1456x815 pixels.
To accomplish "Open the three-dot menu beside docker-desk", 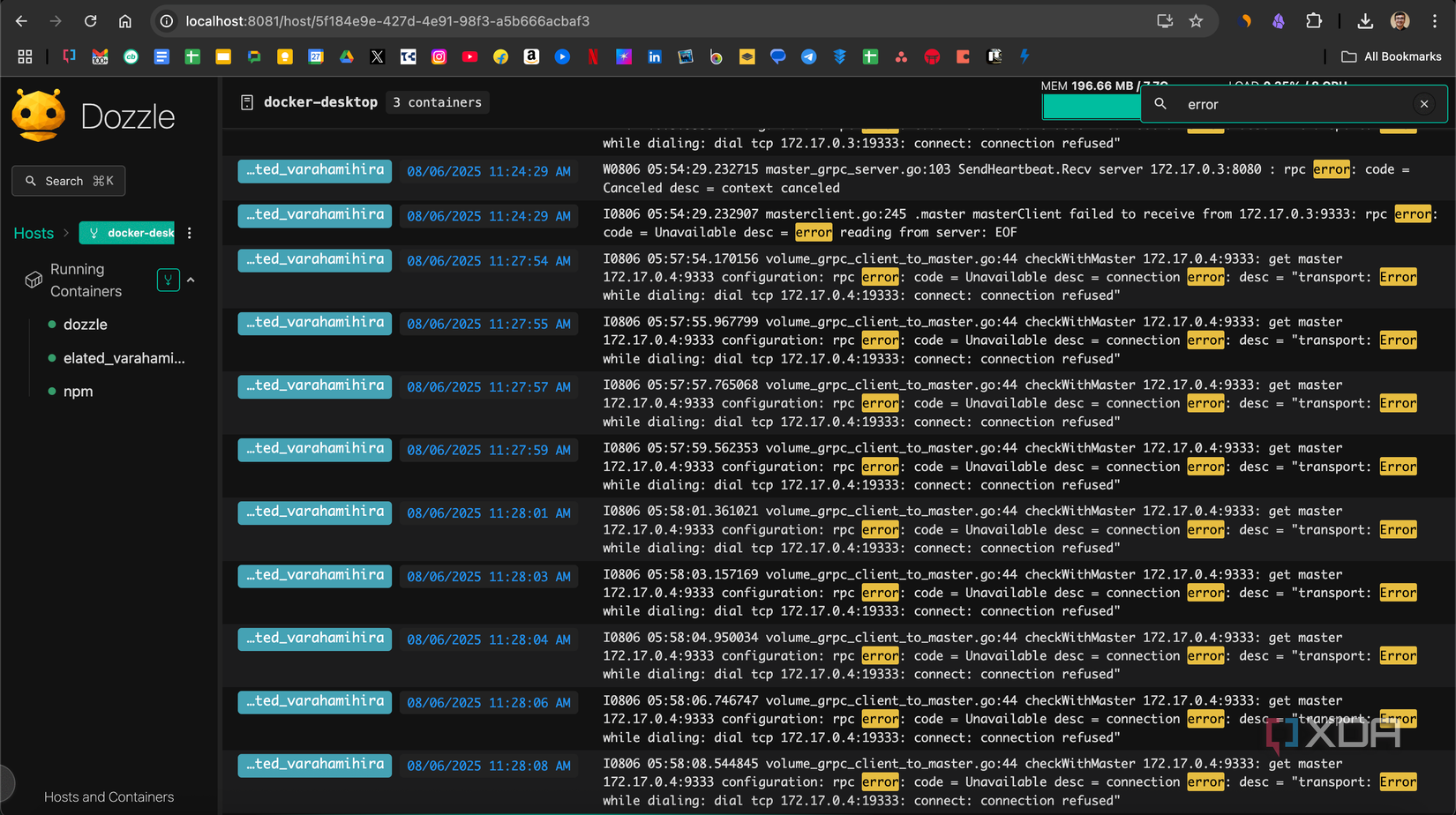I will coord(189,233).
